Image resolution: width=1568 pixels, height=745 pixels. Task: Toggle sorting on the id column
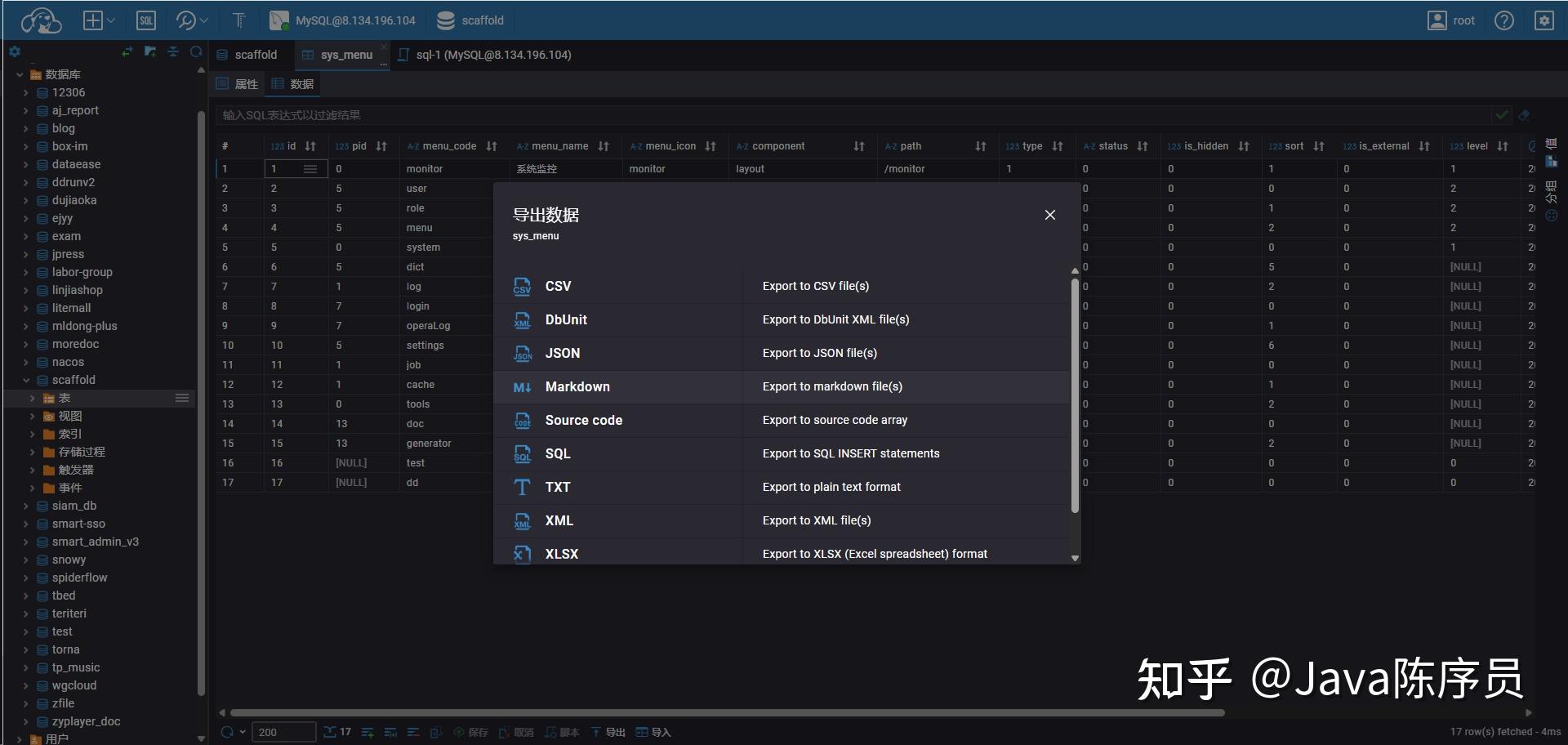(310, 146)
